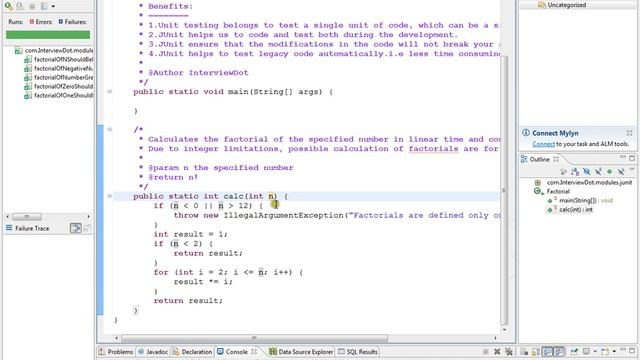Open the Problems tab
Screen dimensions: 640x360
[116, 352]
